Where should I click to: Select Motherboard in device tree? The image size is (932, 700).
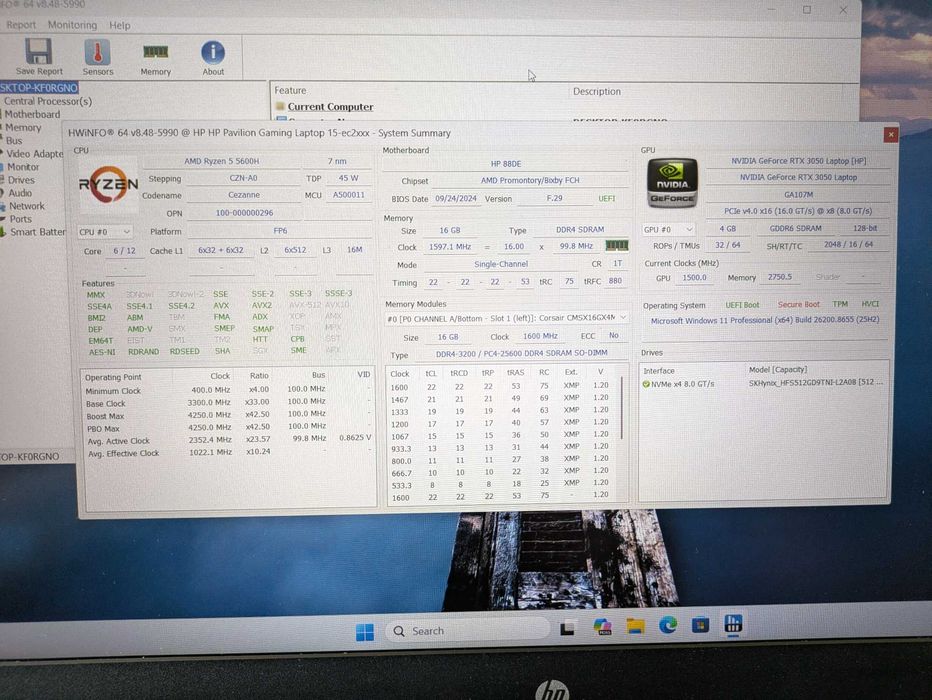coord(32,114)
